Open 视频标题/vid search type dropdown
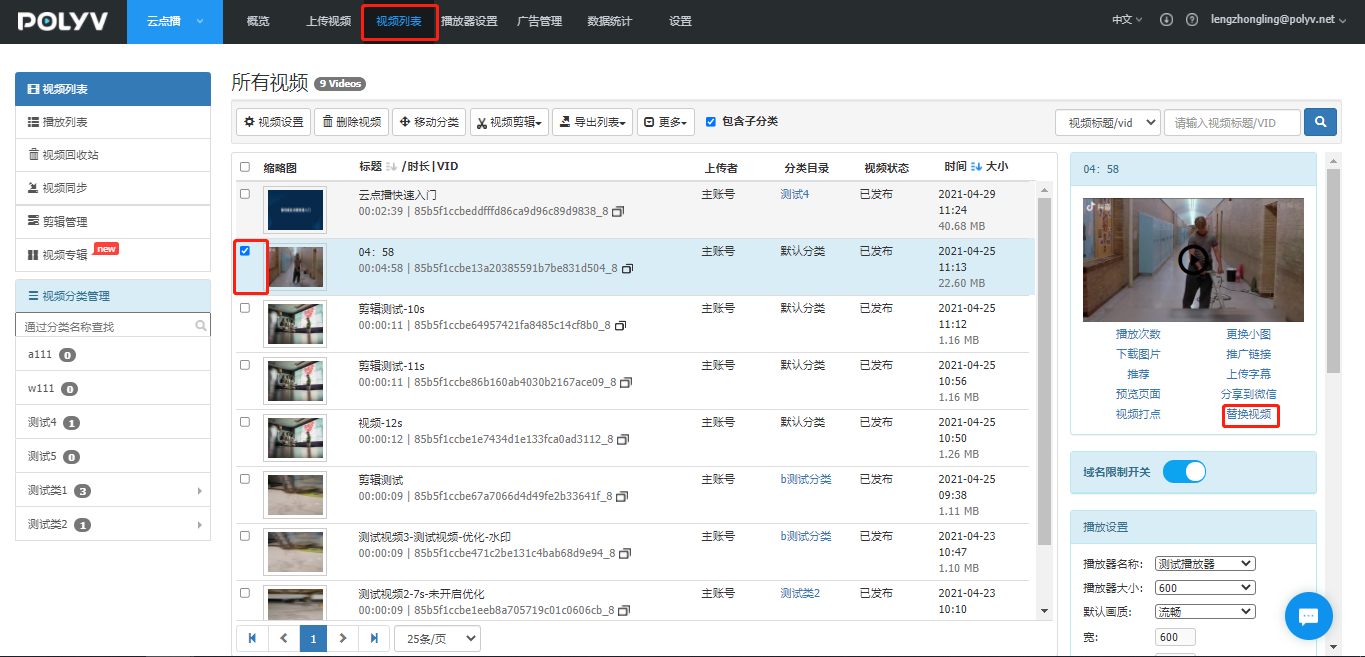 coord(1107,122)
